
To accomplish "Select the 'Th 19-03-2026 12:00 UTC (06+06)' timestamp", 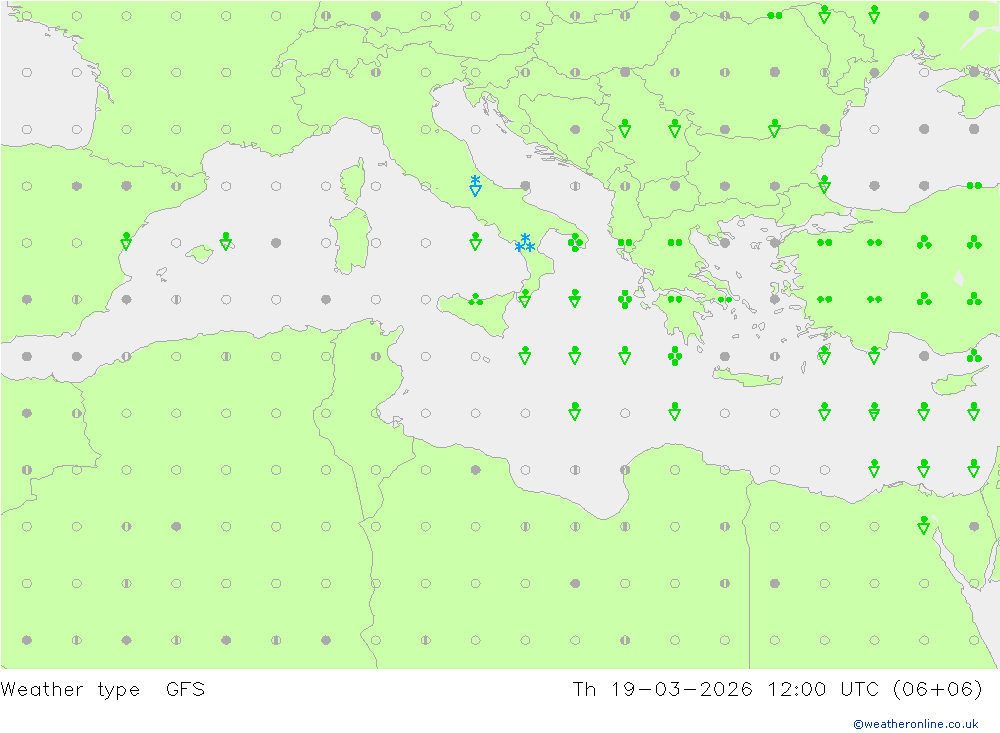I will coord(777,690).
